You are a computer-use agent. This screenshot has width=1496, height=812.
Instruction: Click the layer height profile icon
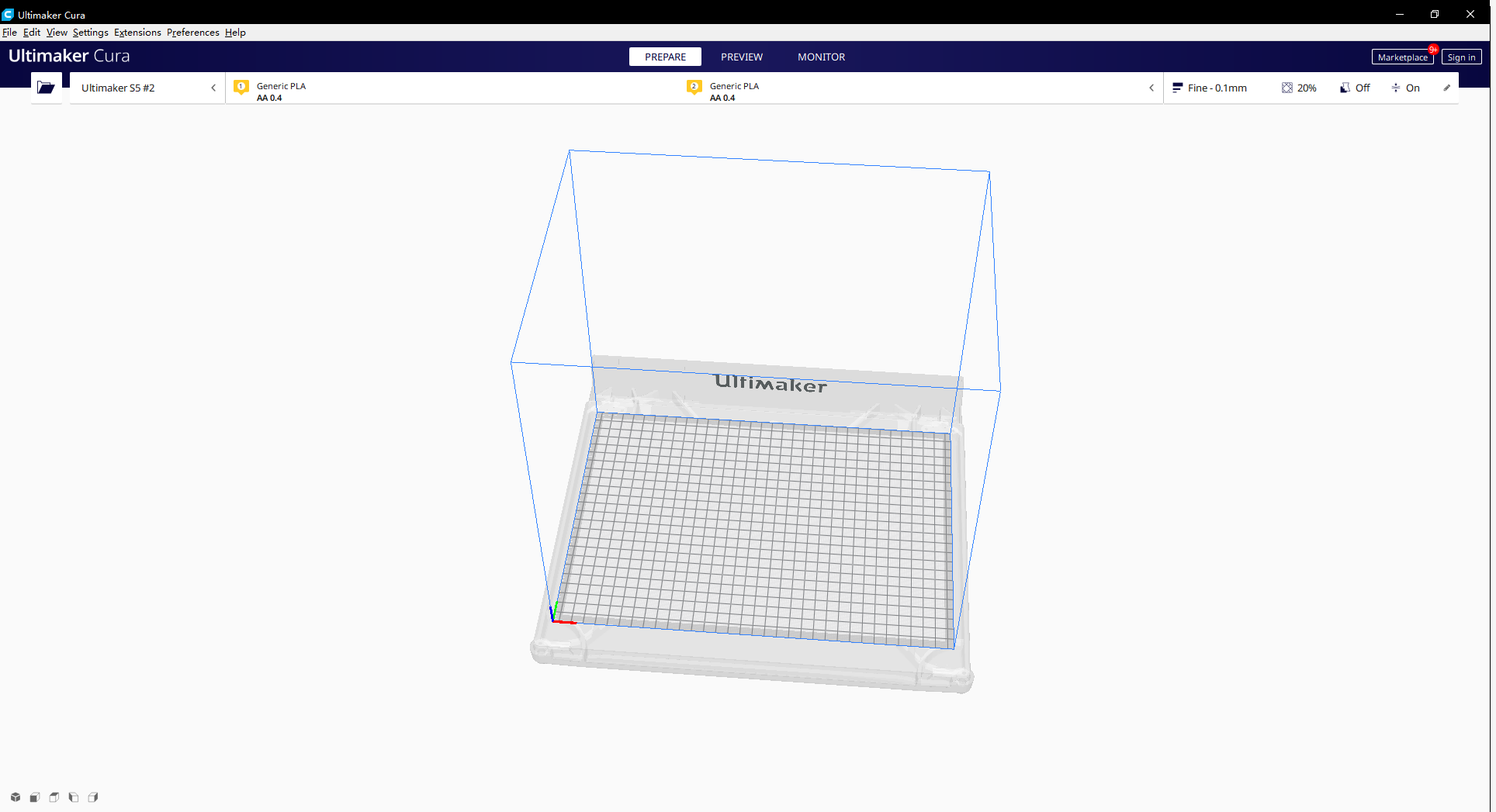(1177, 88)
